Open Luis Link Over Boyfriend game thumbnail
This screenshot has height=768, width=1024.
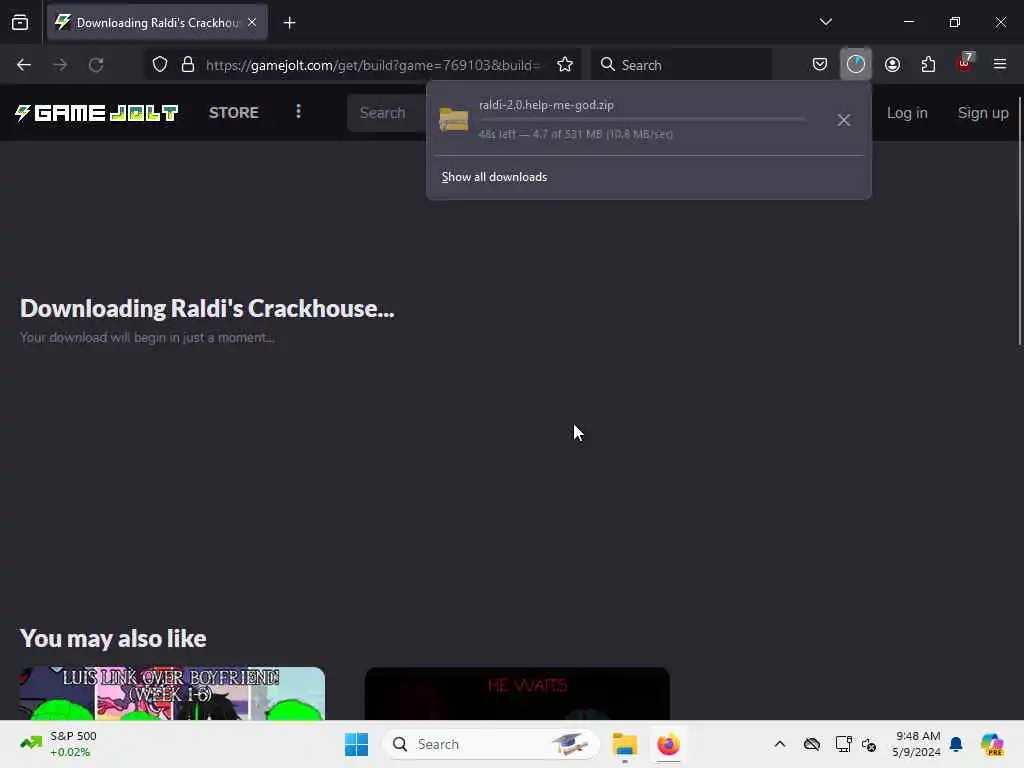point(172,694)
